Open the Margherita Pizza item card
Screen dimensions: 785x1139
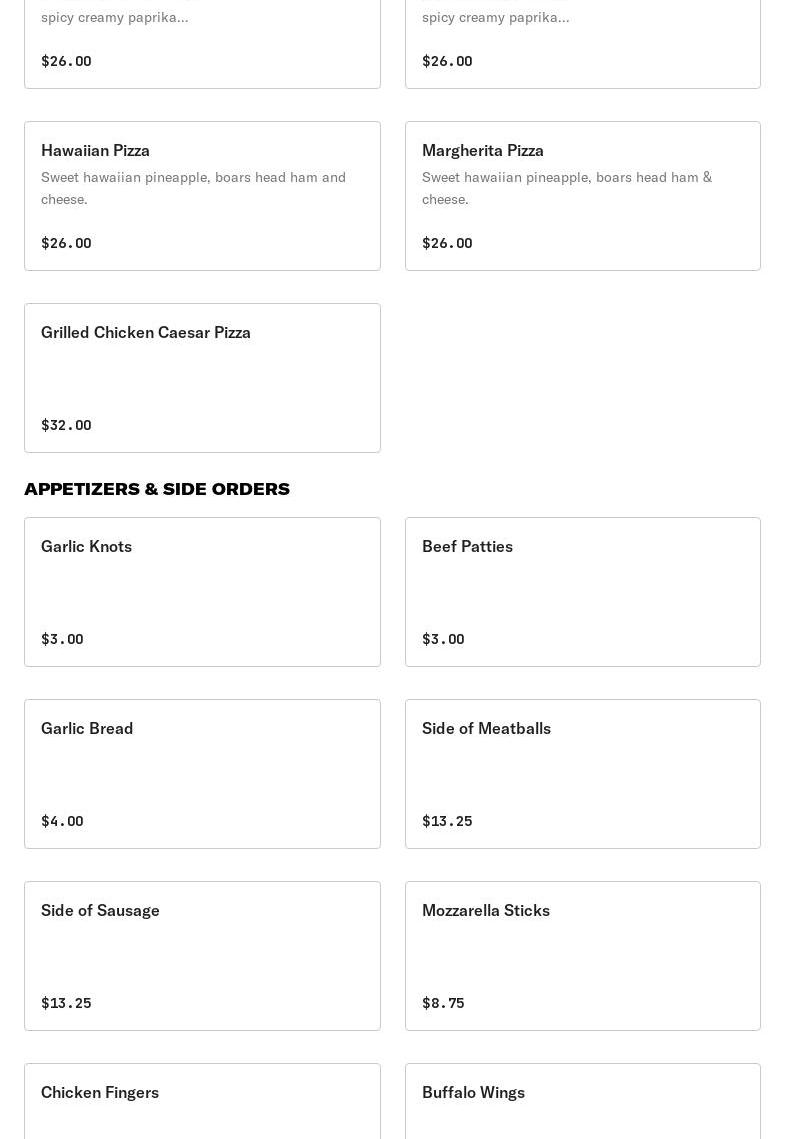click(582, 196)
